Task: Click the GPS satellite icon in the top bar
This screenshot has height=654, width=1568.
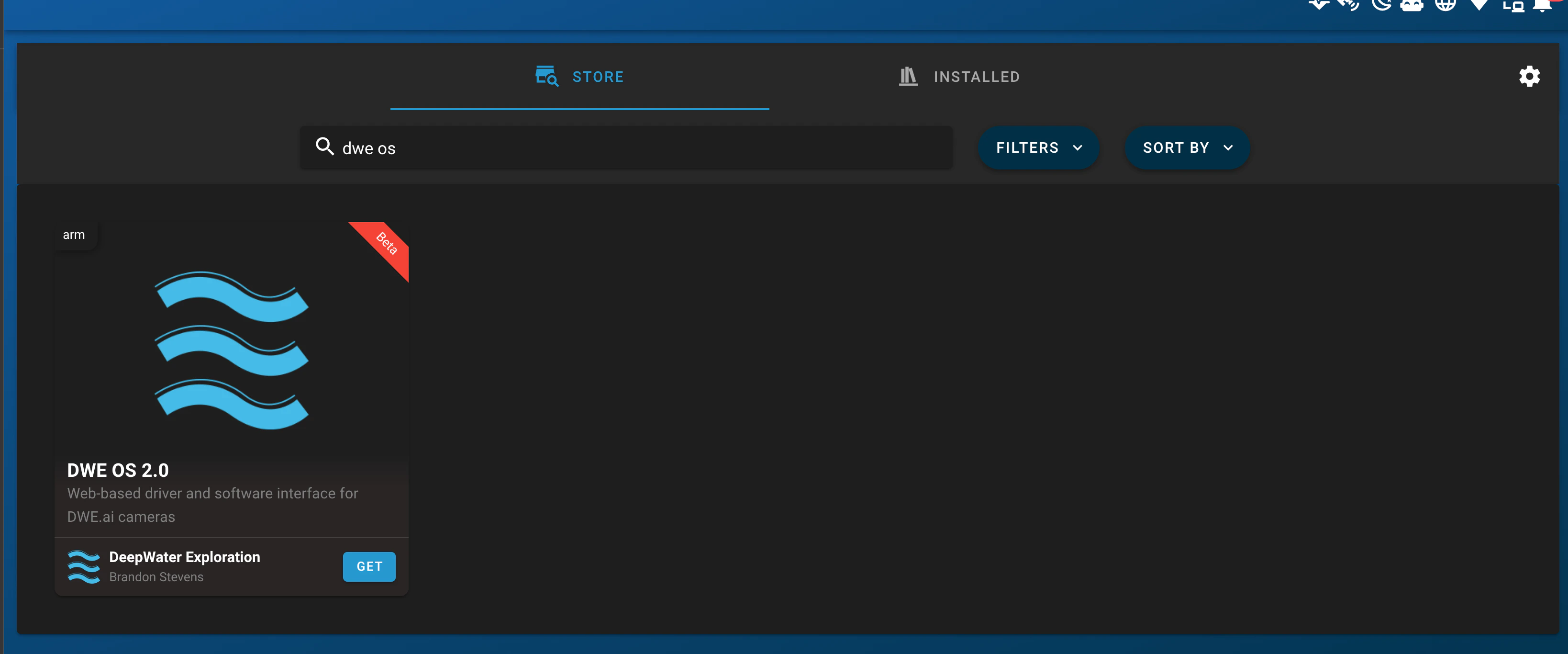Action: (x=1348, y=6)
